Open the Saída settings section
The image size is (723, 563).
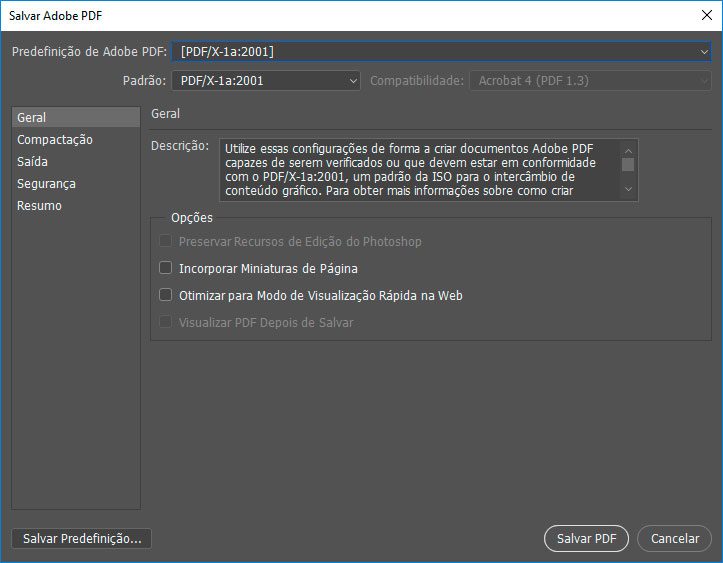[33, 162]
